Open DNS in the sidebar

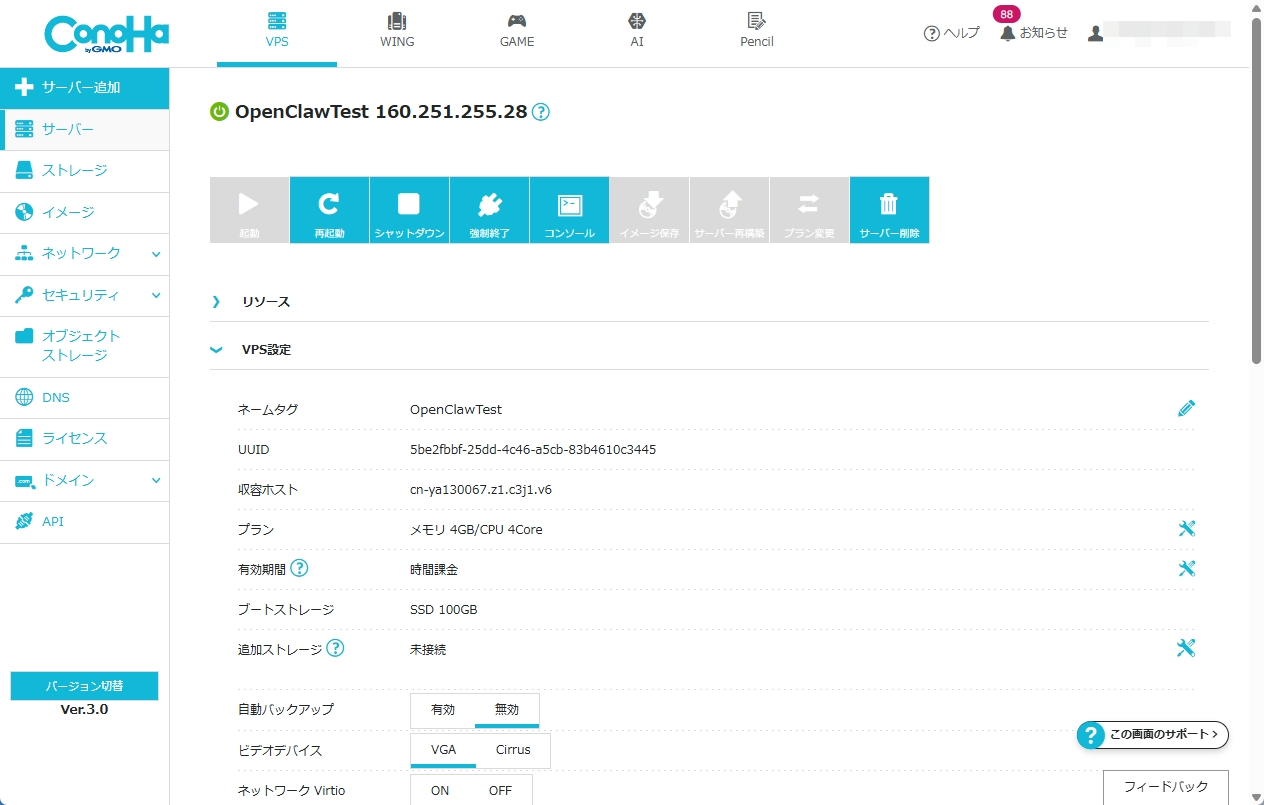85,398
